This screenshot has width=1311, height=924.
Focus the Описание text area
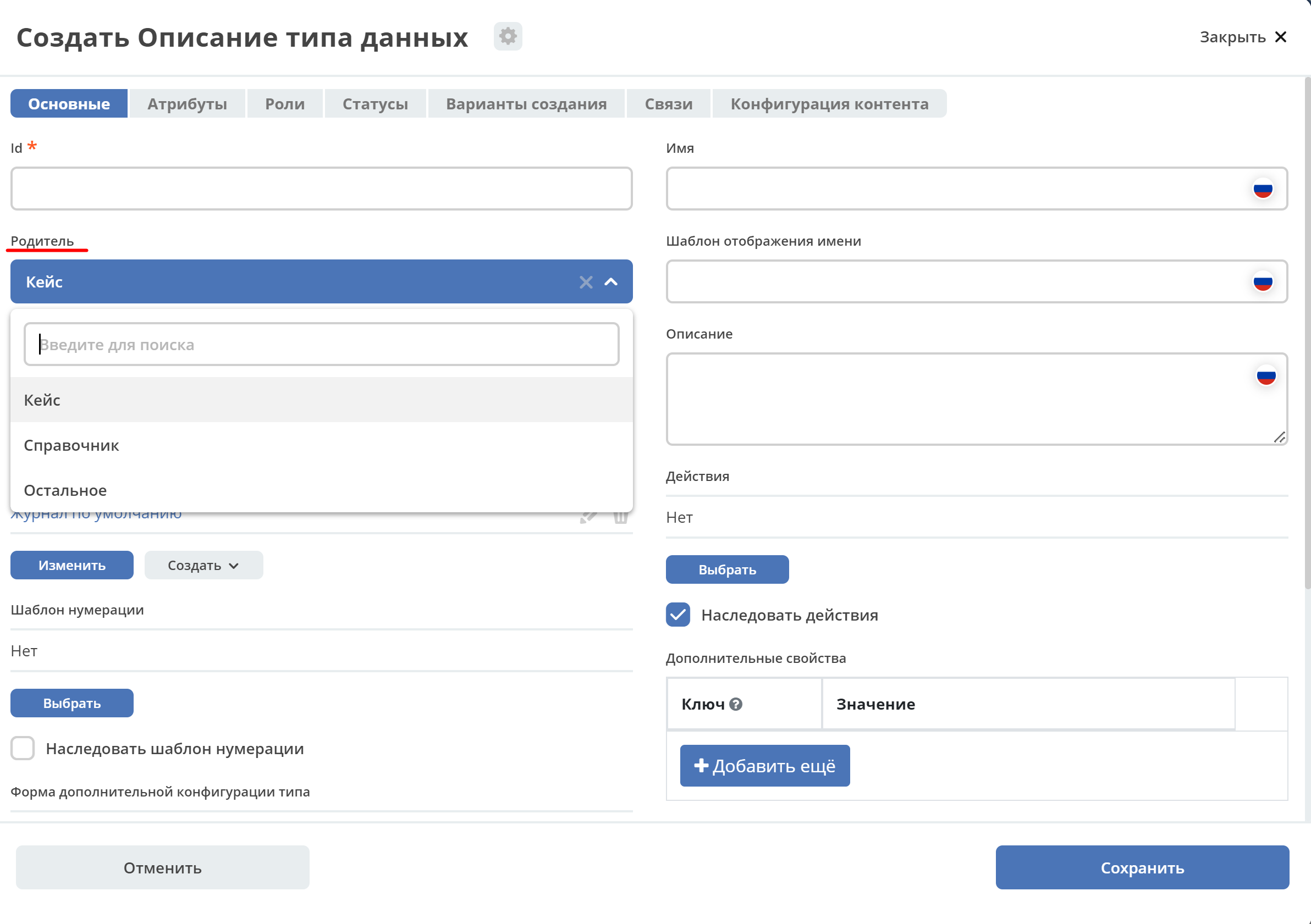tap(977, 399)
